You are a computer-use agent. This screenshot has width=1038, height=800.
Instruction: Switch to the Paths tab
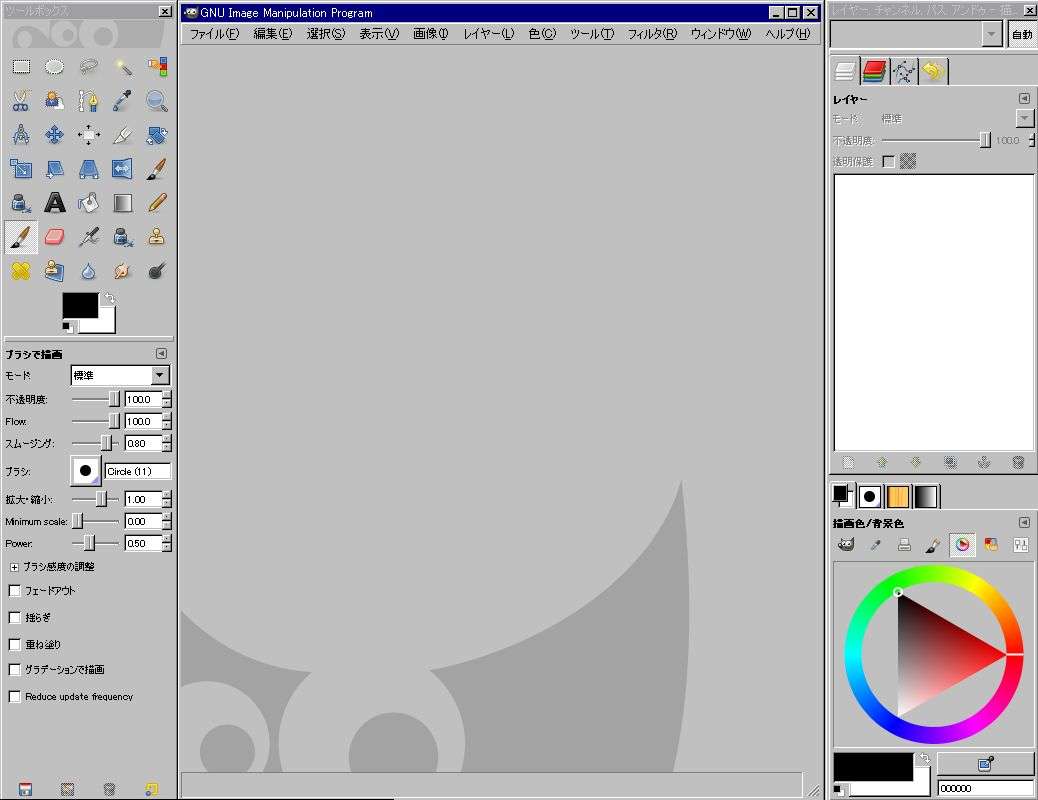(x=904, y=71)
